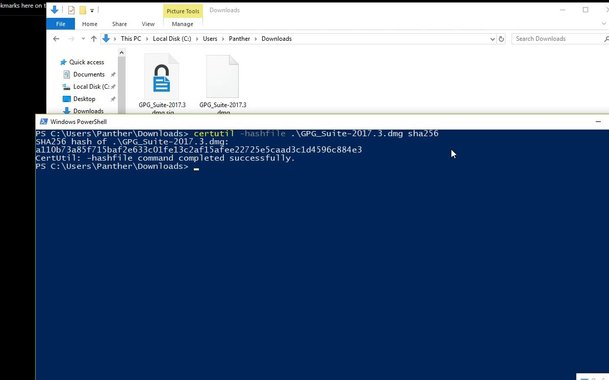This screenshot has width=609, height=380.
Task: Click the pin icon beside Documents
Action: click(x=113, y=75)
